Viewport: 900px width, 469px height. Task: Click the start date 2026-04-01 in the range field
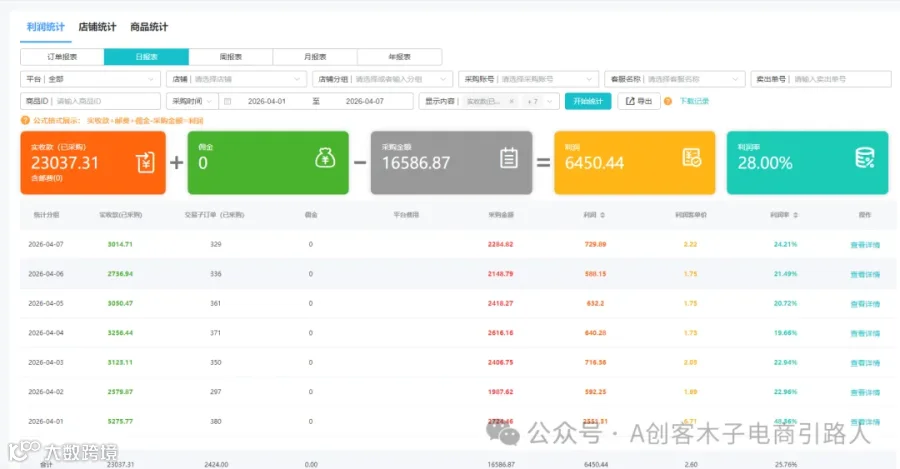[266, 101]
